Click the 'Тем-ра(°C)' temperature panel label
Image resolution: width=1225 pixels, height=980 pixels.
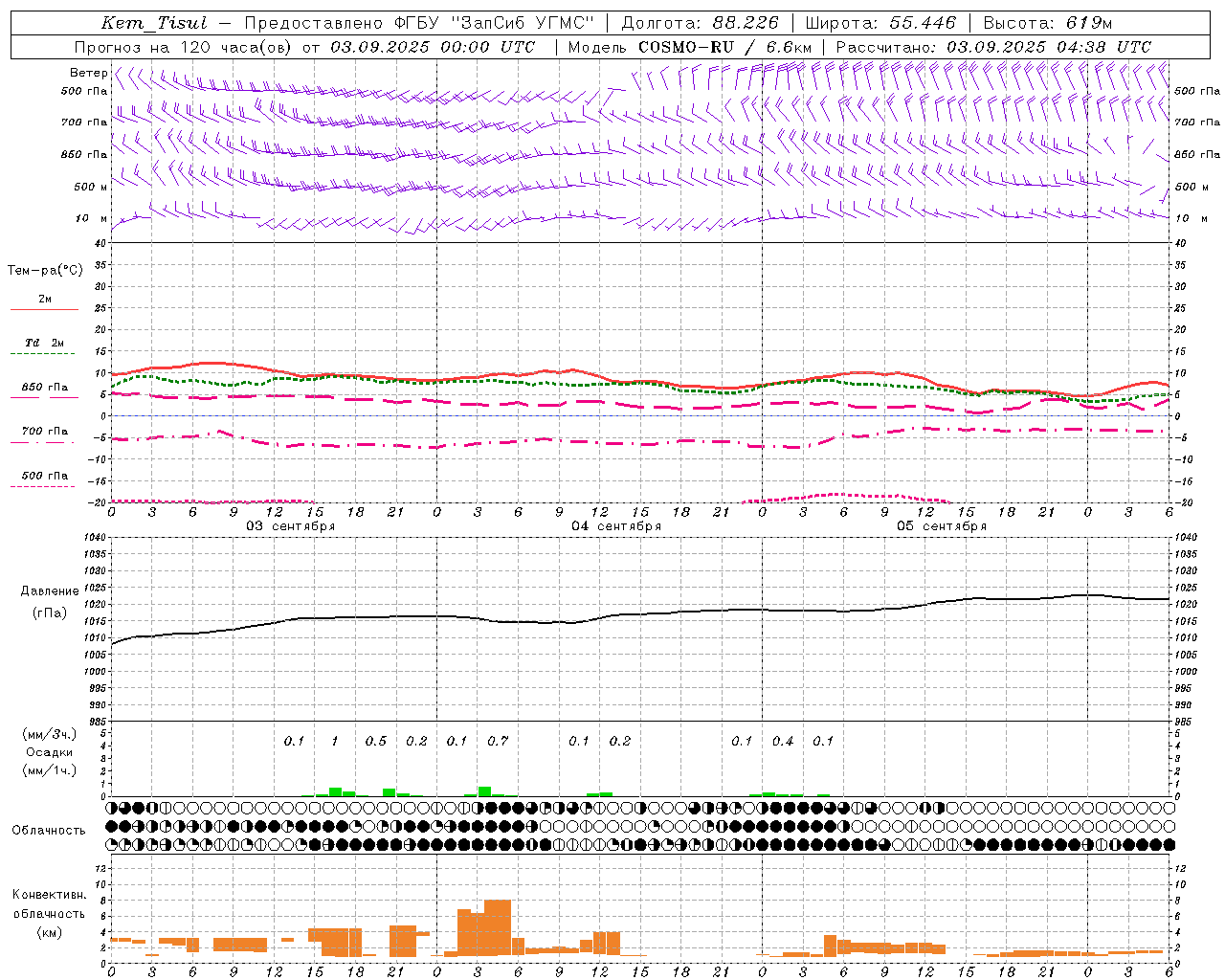pos(45,271)
